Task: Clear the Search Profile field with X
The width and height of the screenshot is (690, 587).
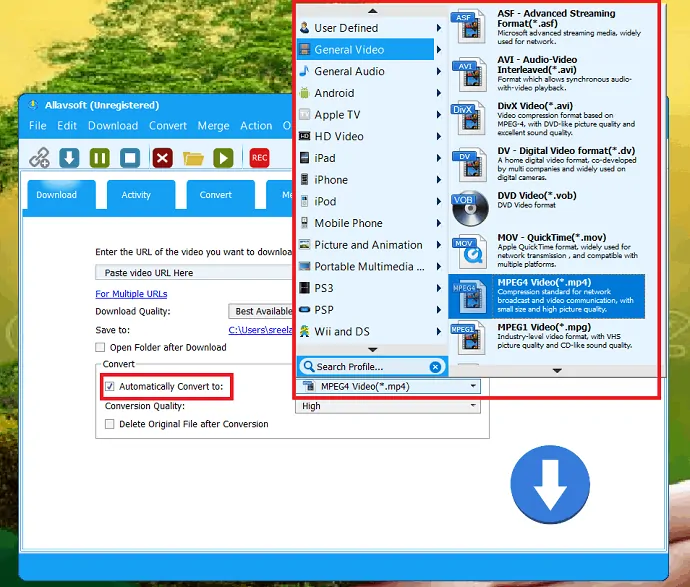Action: pos(435,367)
